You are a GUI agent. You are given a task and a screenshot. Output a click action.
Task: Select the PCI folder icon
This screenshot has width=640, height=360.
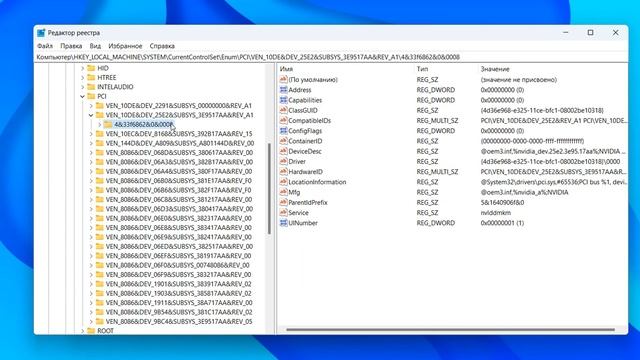pyautogui.click(x=91, y=96)
